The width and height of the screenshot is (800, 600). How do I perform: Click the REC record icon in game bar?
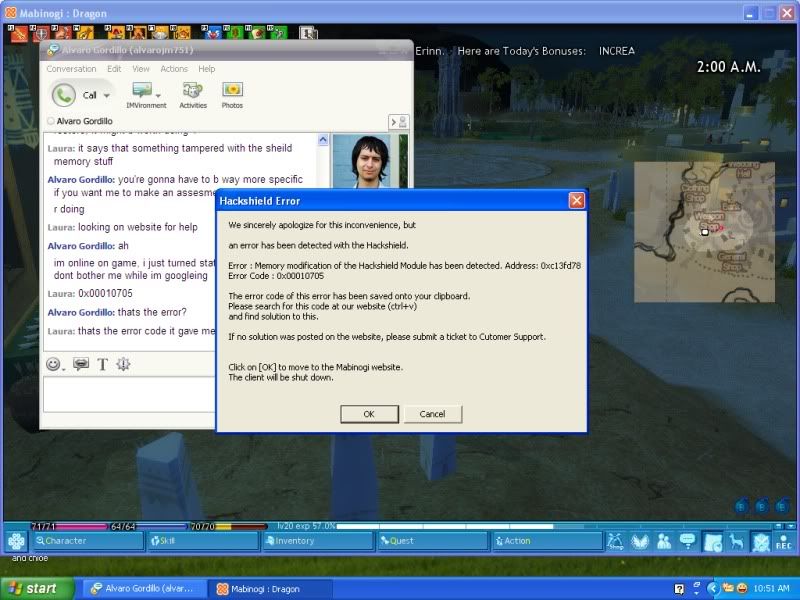[784, 541]
